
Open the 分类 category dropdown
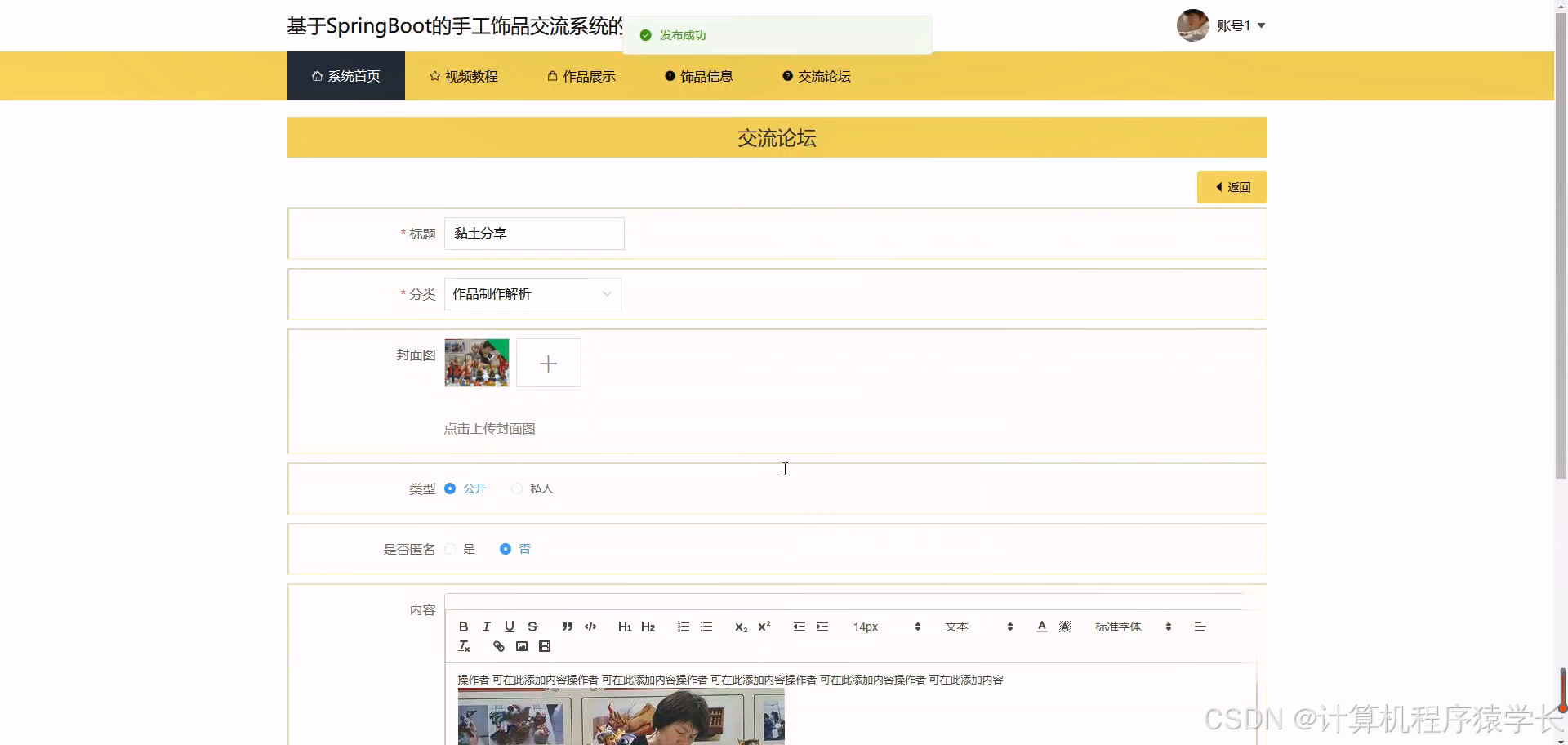532,294
